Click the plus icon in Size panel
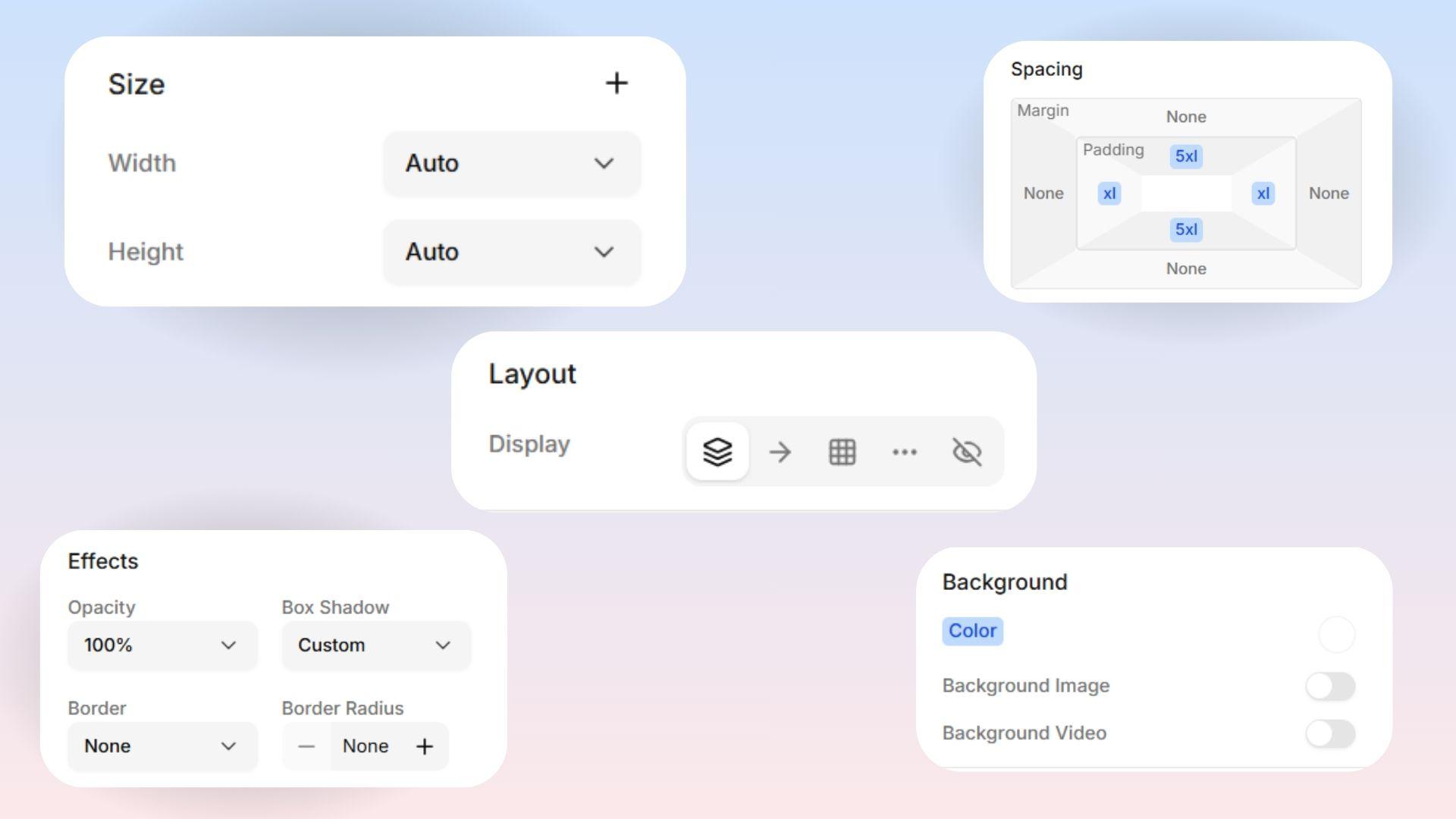 tap(617, 83)
